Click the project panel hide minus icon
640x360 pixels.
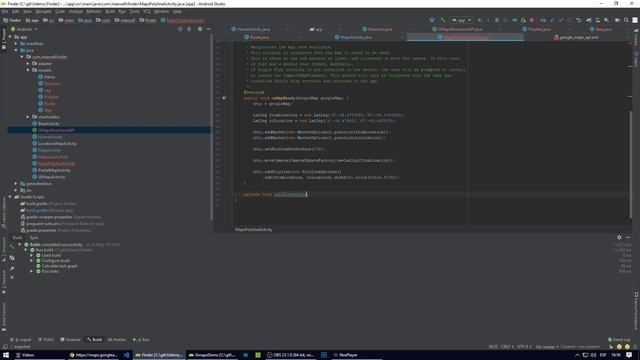click(x=209, y=29)
